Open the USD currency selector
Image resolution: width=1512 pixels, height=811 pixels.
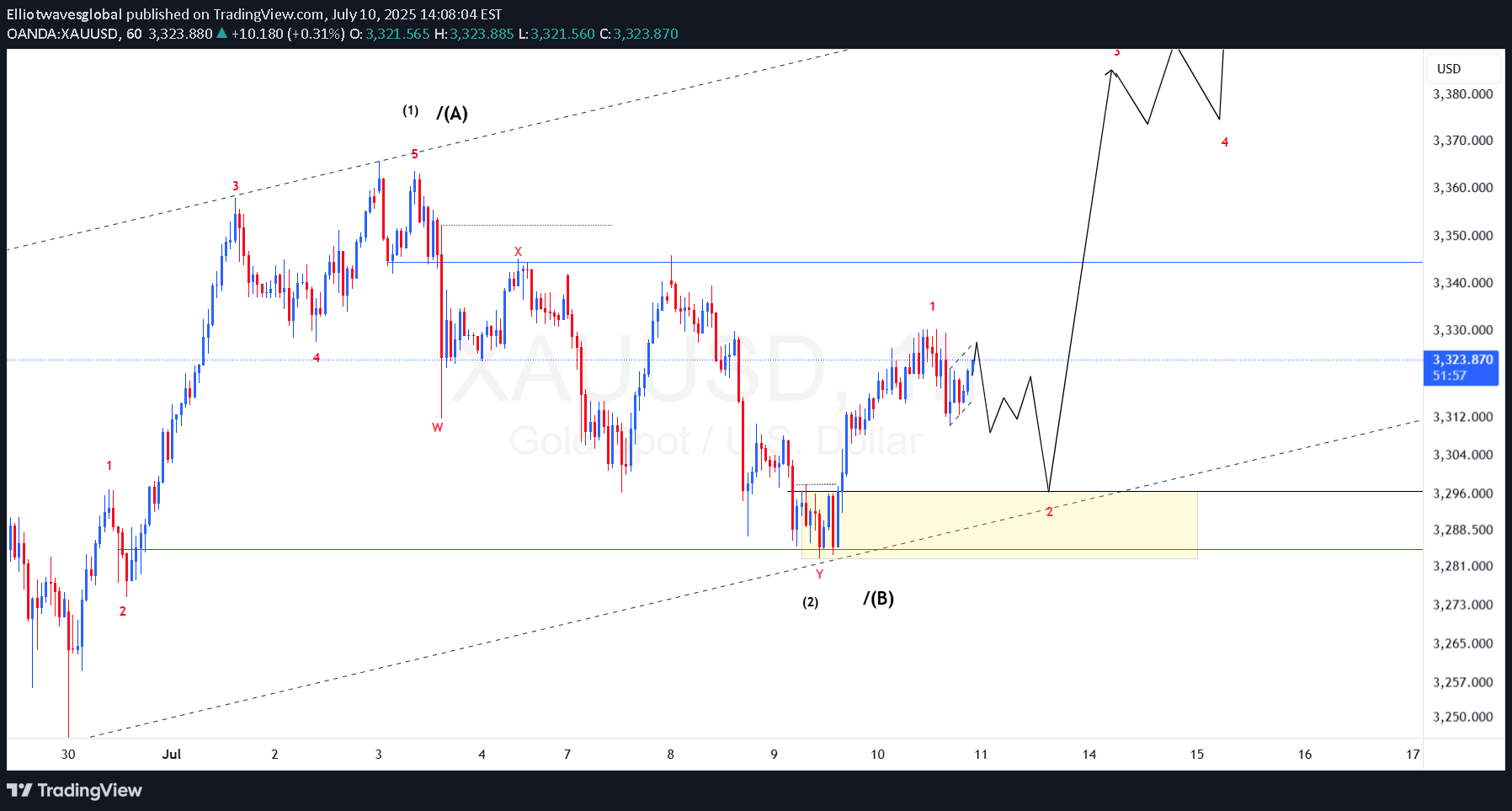click(x=1449, y=69)
